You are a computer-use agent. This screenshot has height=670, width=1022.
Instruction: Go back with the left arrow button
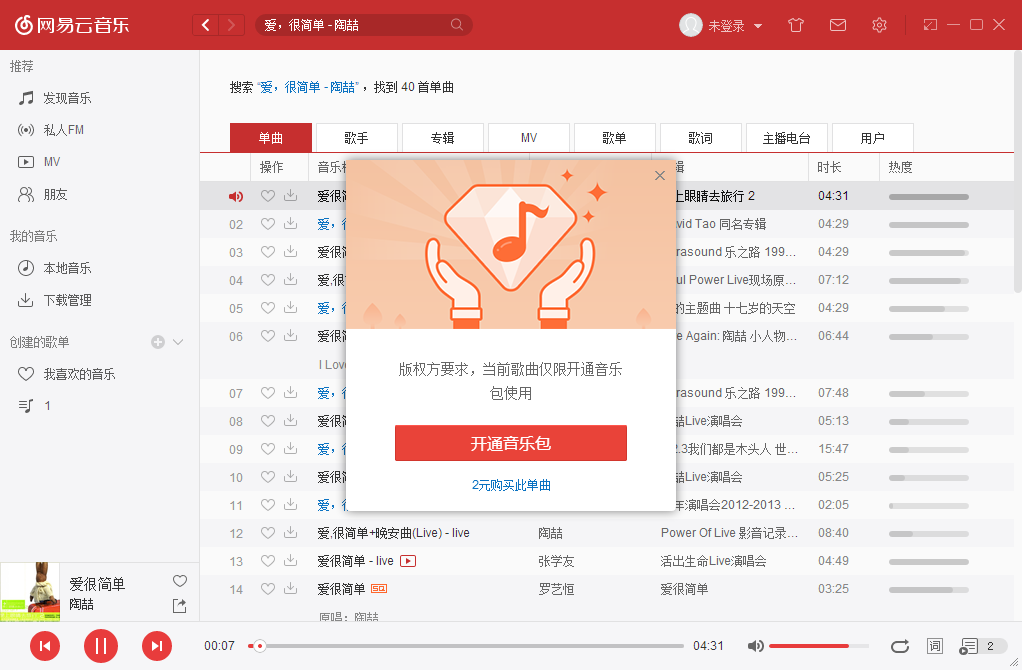(205, 25)
